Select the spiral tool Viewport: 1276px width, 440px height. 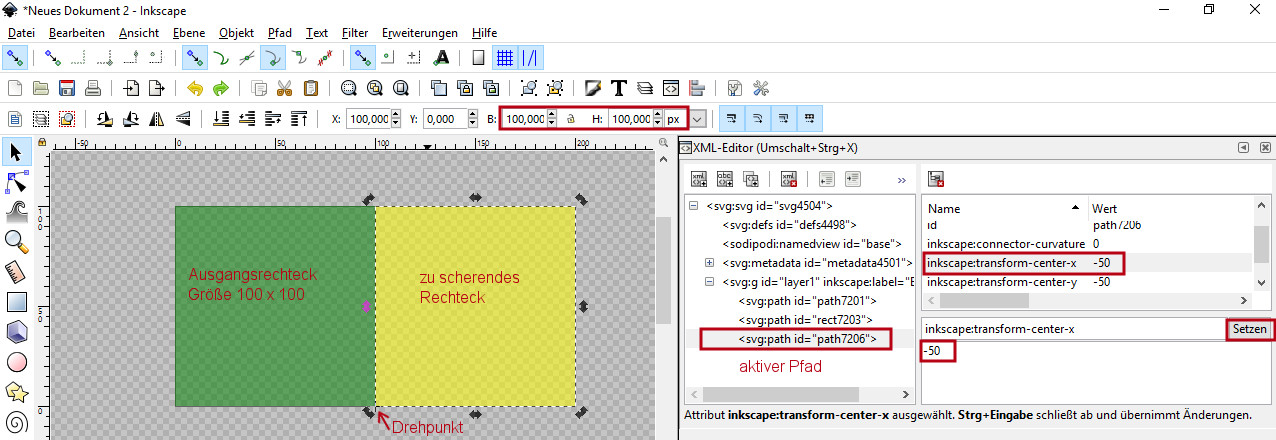pyautogui.click(x=16, y=420)
